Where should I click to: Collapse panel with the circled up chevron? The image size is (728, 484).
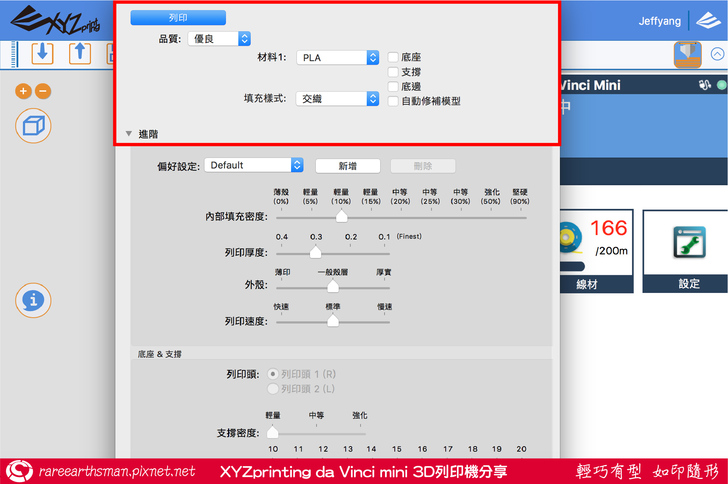coord(717,54)
